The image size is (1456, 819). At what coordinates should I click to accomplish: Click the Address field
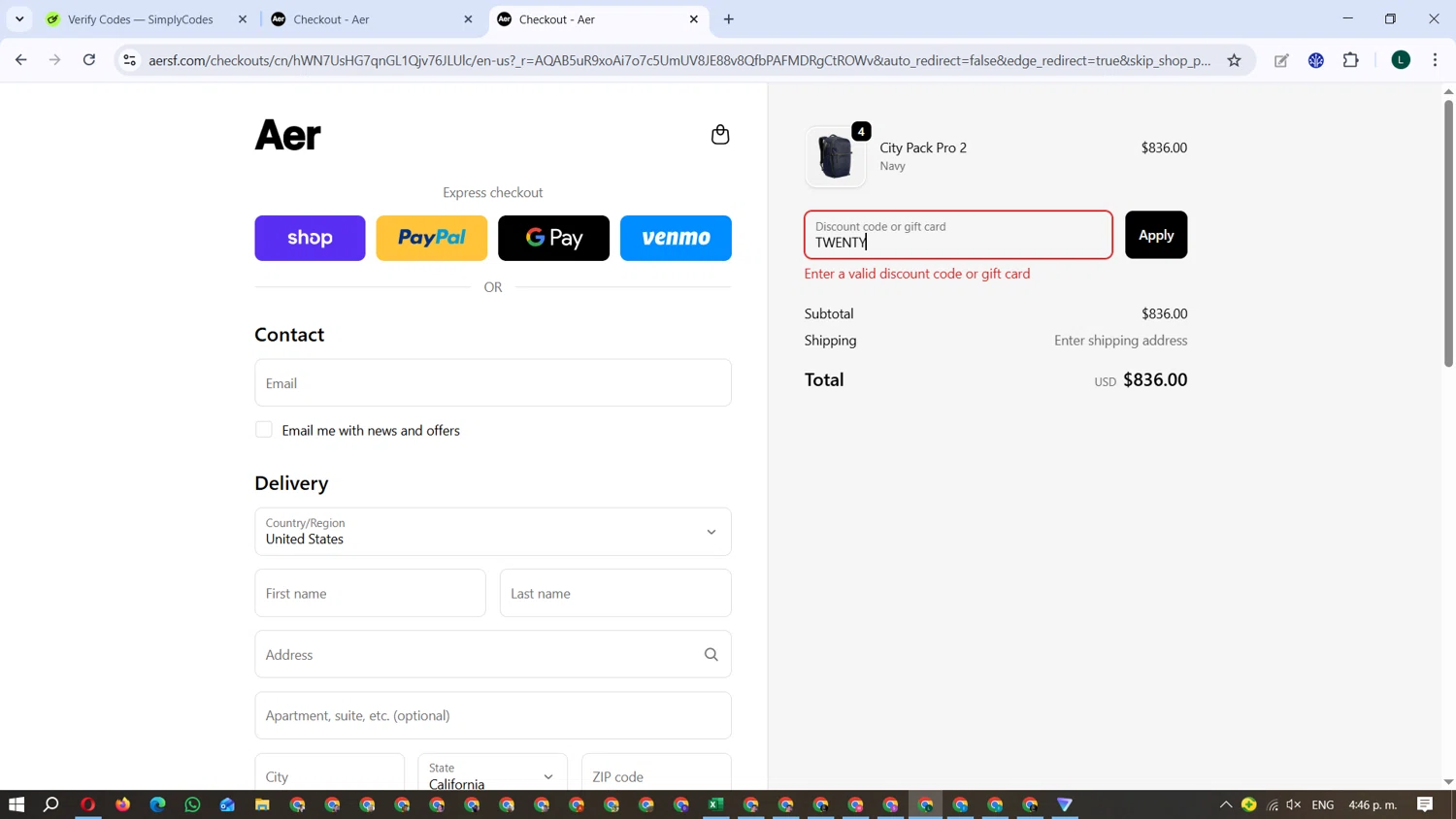coord(493,655)
